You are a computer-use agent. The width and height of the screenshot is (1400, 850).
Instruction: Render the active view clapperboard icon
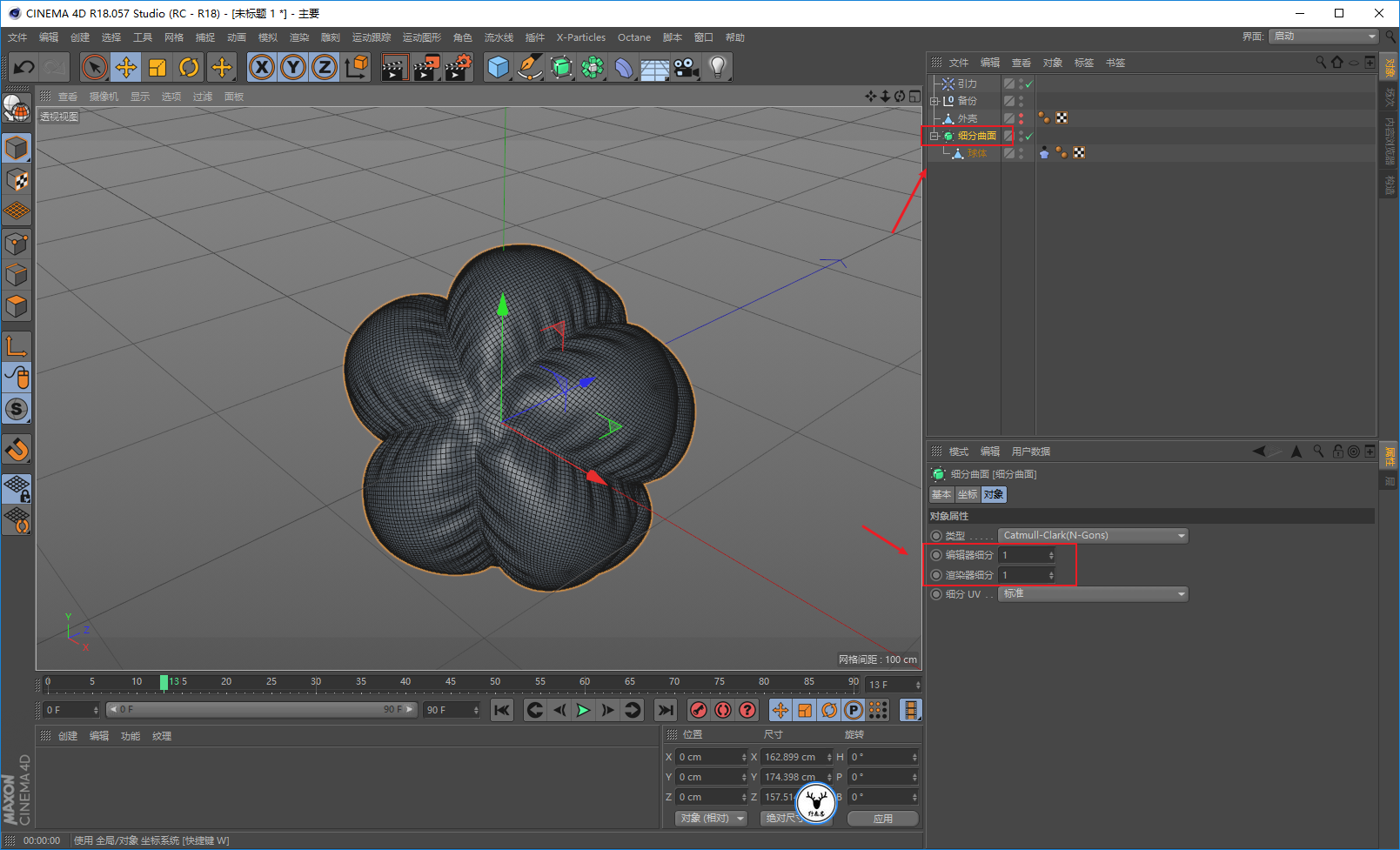(394, 67)
